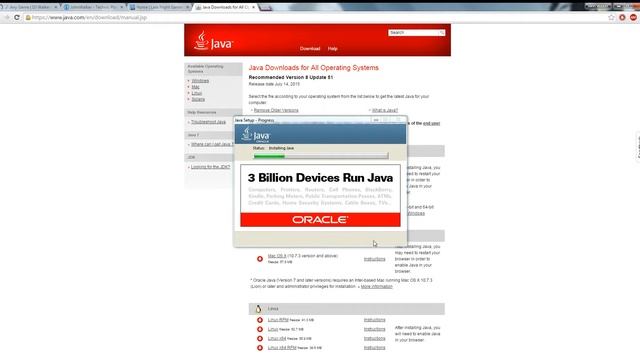Screen dimensions: 640x360
Task: Switch to the Java Downloads browser tab
Action: click(225, 7)
